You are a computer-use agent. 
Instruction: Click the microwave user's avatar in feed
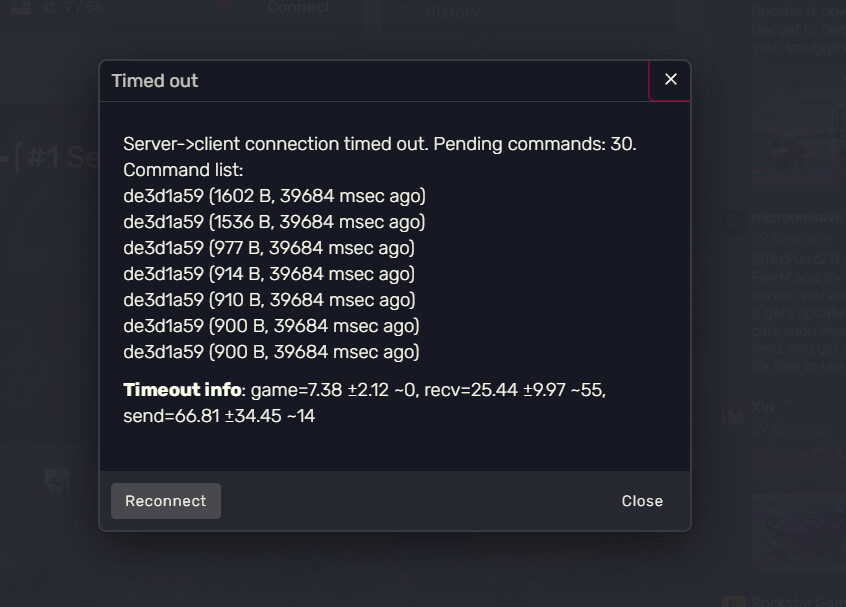click(x=734, y=221)
